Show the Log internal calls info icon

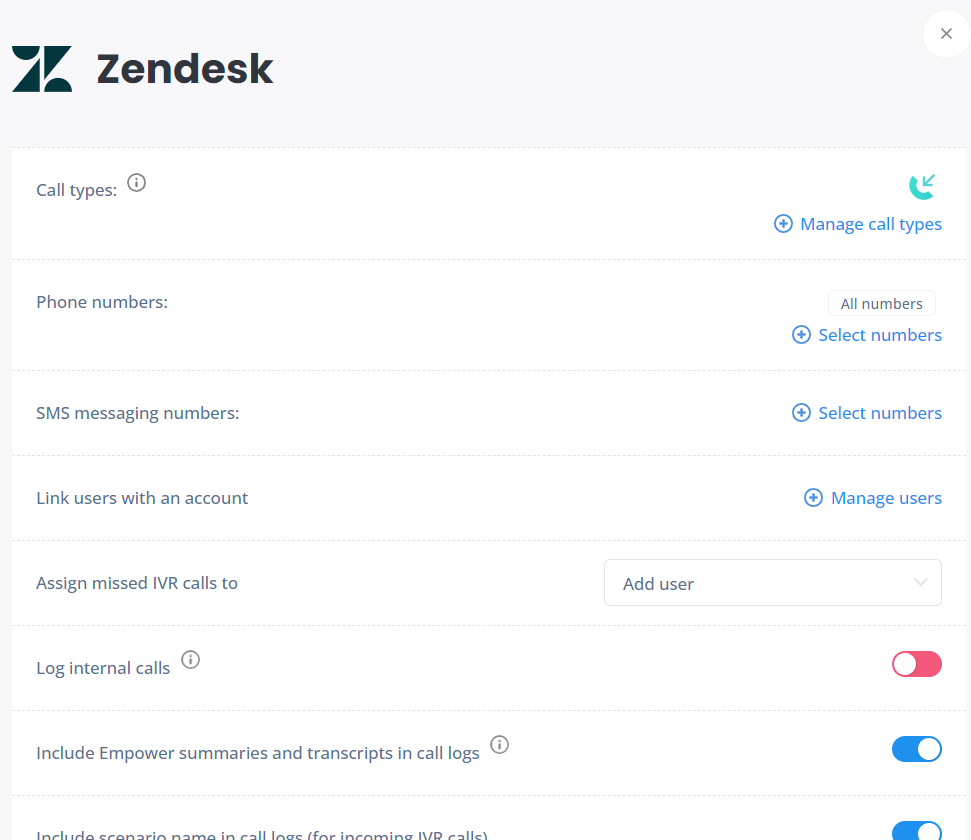tap(191, 660)
